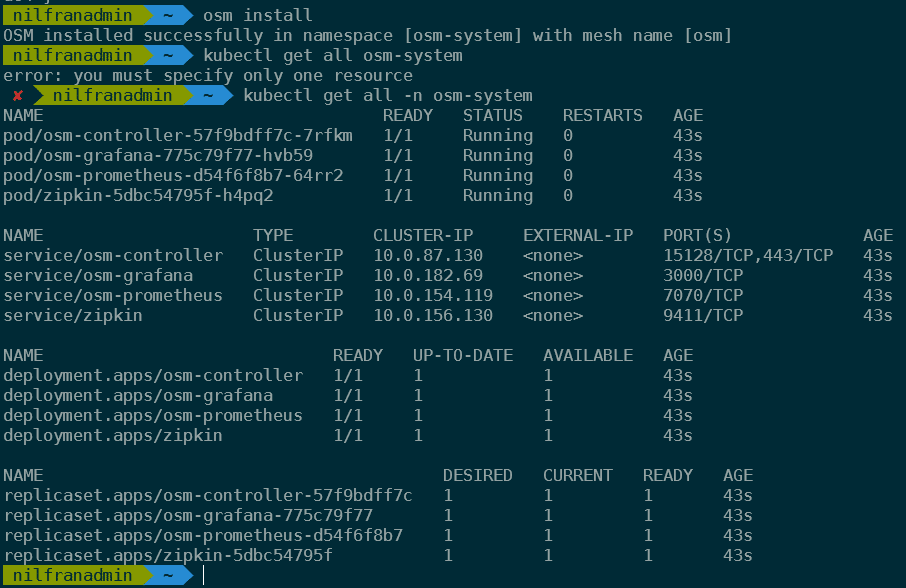Click deployment.apps/osm-controller entry
This screenshot has width=906, height=588.
pyautogui.click(x=153, y=375)
